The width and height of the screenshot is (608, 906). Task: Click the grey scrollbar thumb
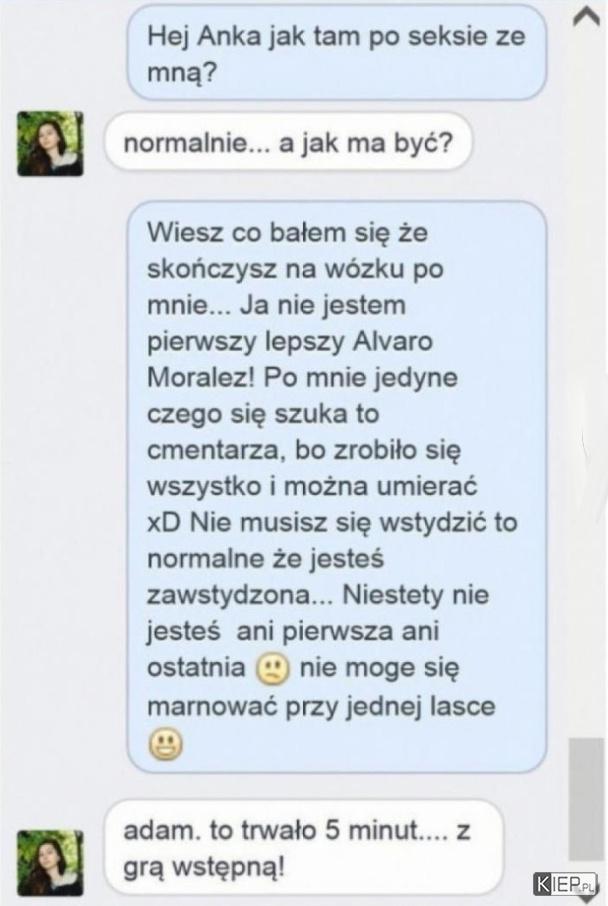click(x=586, y=799)
